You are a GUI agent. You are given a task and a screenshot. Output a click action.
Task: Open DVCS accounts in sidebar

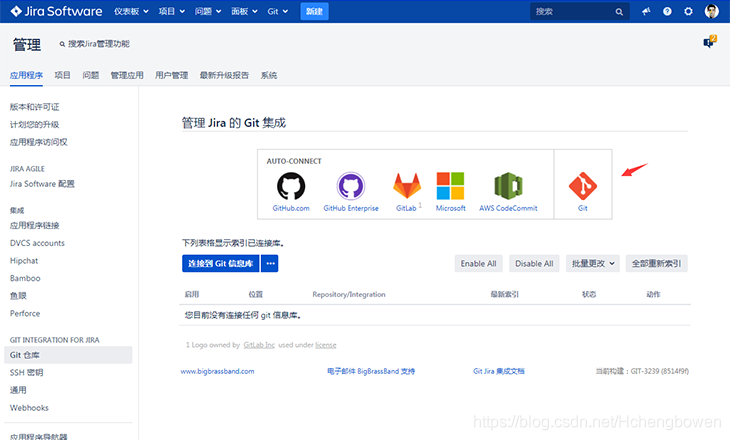point(37,243)
